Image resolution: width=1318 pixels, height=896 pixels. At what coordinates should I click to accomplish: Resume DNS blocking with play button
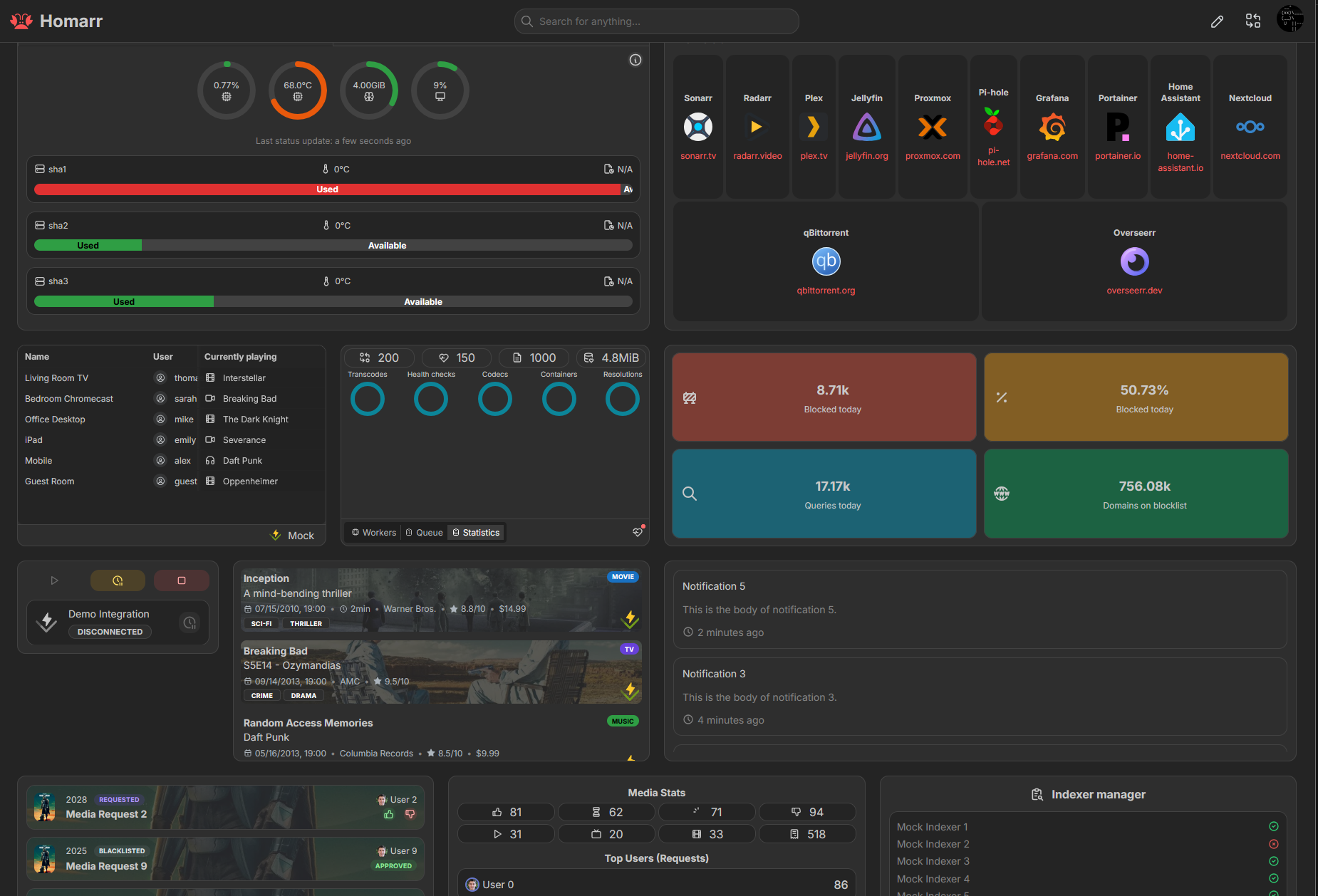coord(54,580)
